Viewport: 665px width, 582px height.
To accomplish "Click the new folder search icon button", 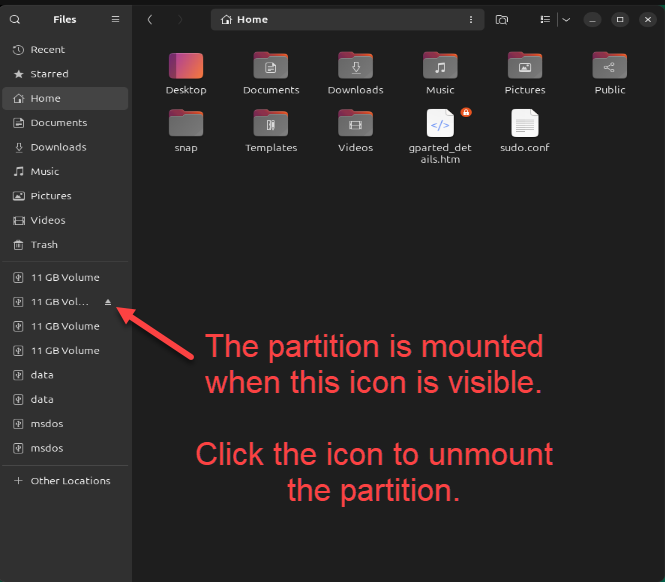I will click(502, 19).
